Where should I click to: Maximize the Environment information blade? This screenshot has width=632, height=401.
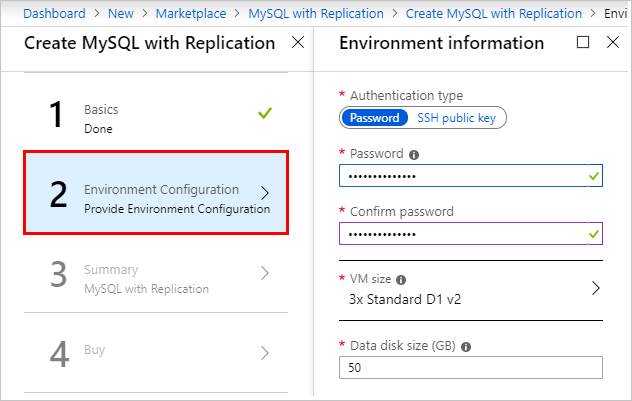(584, 43)
